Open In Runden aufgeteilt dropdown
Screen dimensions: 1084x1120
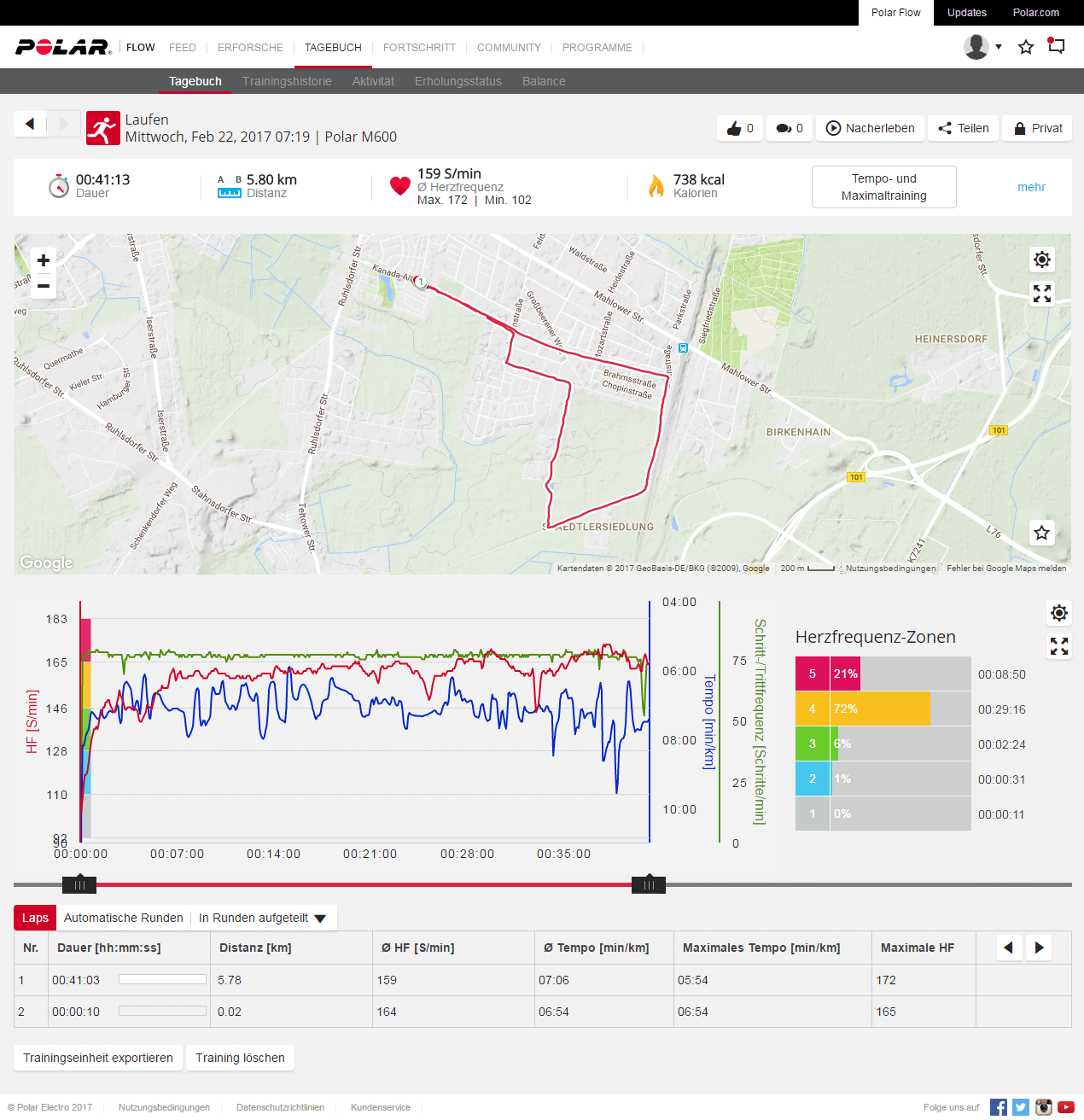coord(263,918)
